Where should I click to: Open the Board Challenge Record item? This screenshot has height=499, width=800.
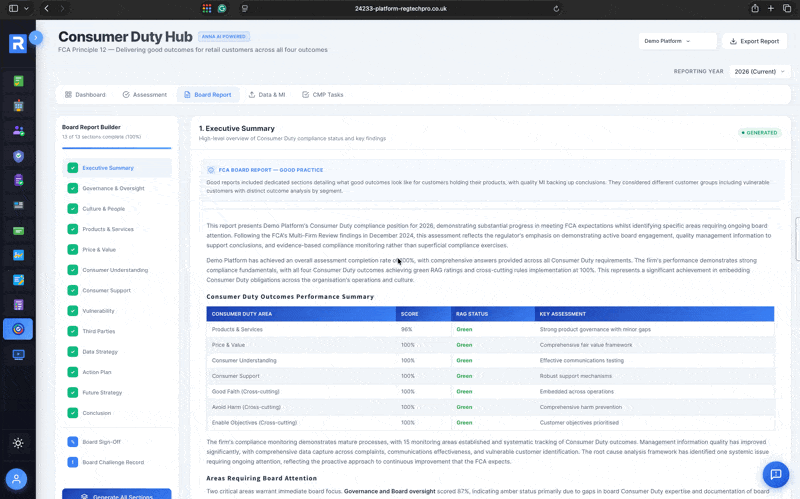coord(117,462)
